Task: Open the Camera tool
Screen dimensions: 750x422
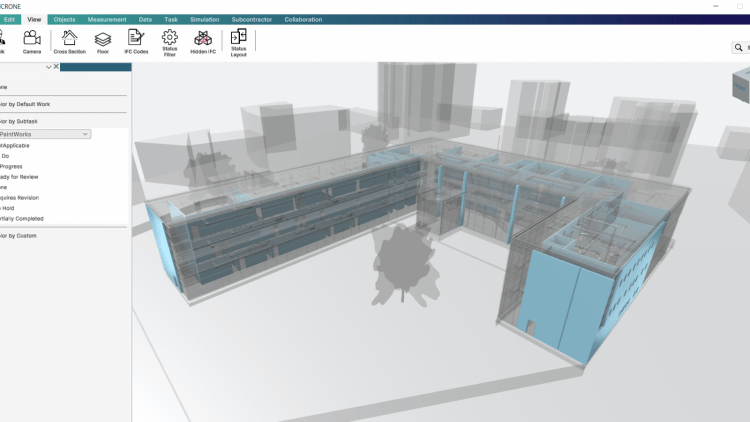Action: click(x=31, y=41)
